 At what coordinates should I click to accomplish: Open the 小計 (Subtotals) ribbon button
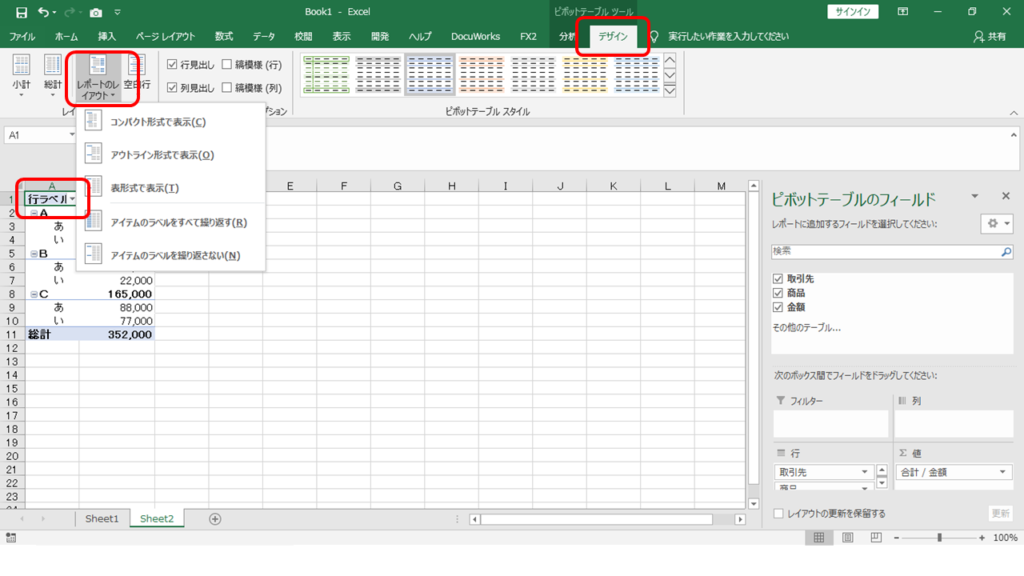click(x=21, y=76)
